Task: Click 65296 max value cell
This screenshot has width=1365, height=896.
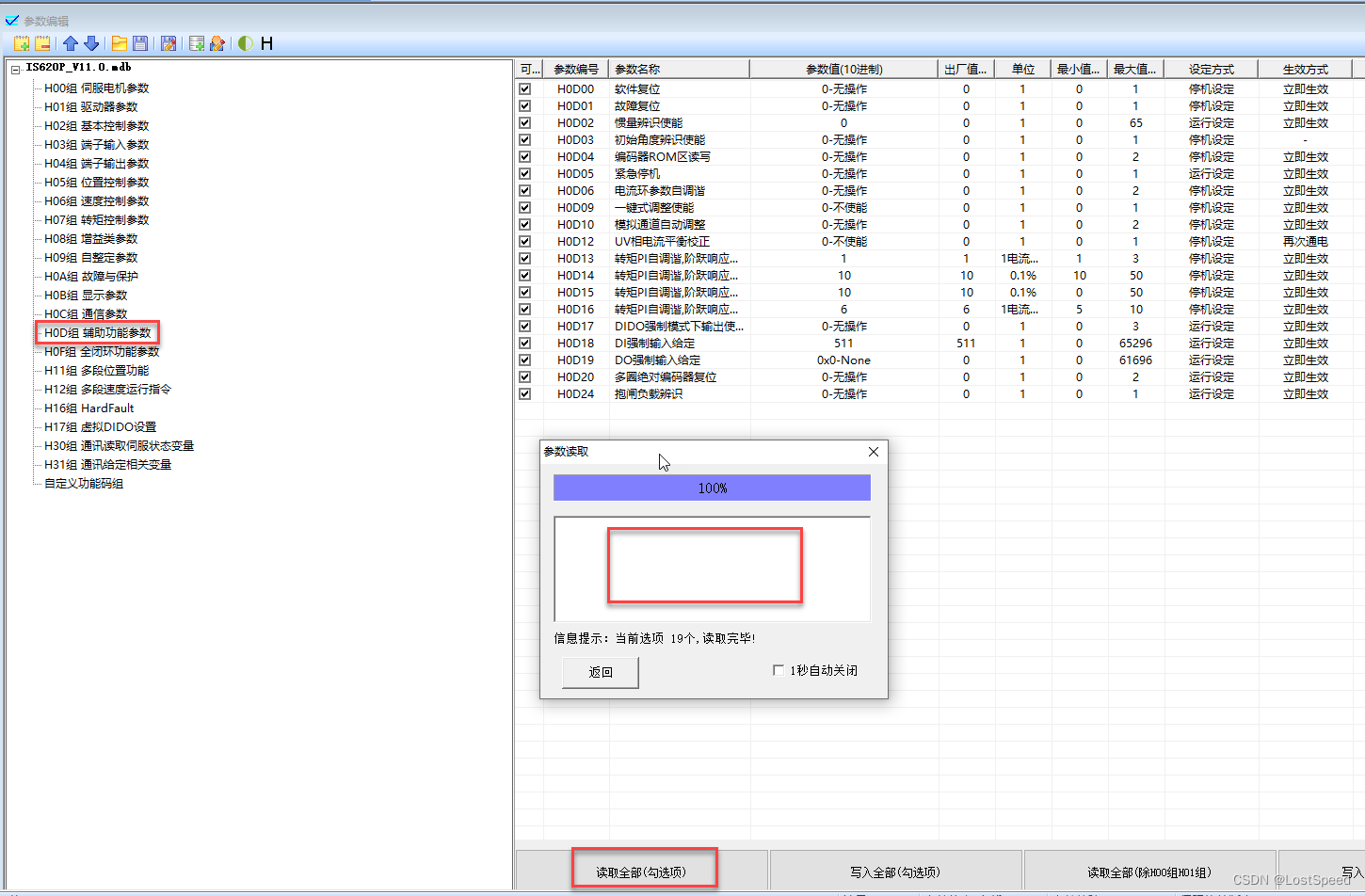Action: point(1136,344)
